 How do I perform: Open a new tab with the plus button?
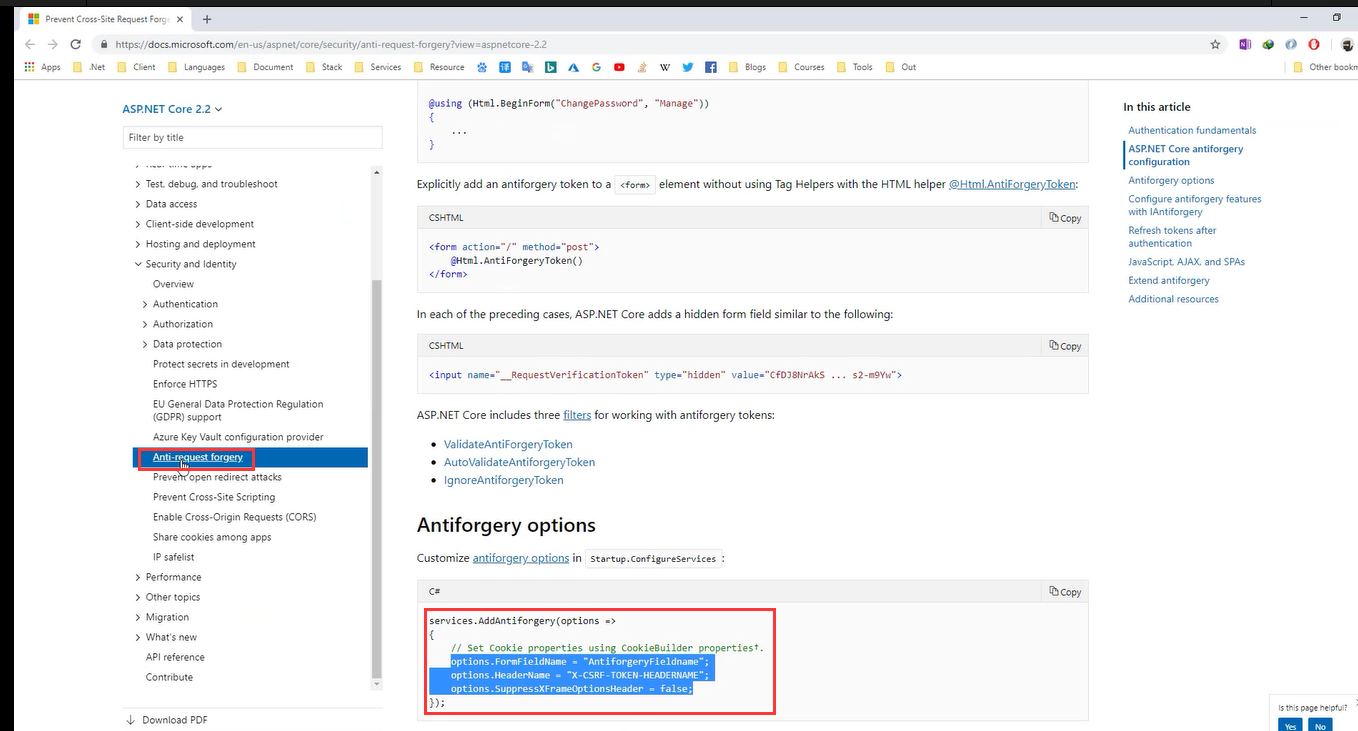[207, 19]
